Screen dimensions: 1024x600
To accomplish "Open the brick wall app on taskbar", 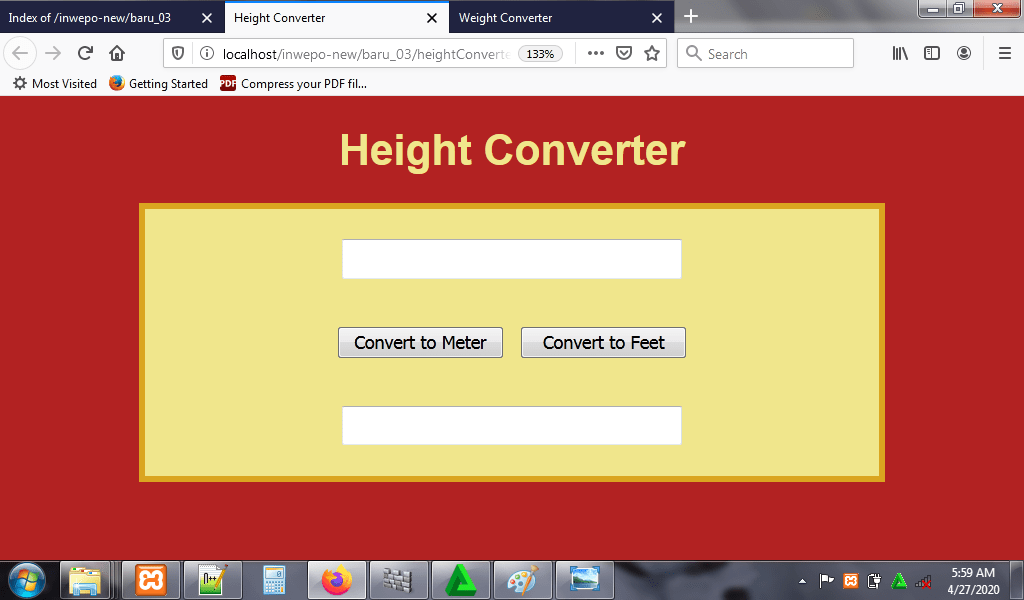I will [398, 580].
